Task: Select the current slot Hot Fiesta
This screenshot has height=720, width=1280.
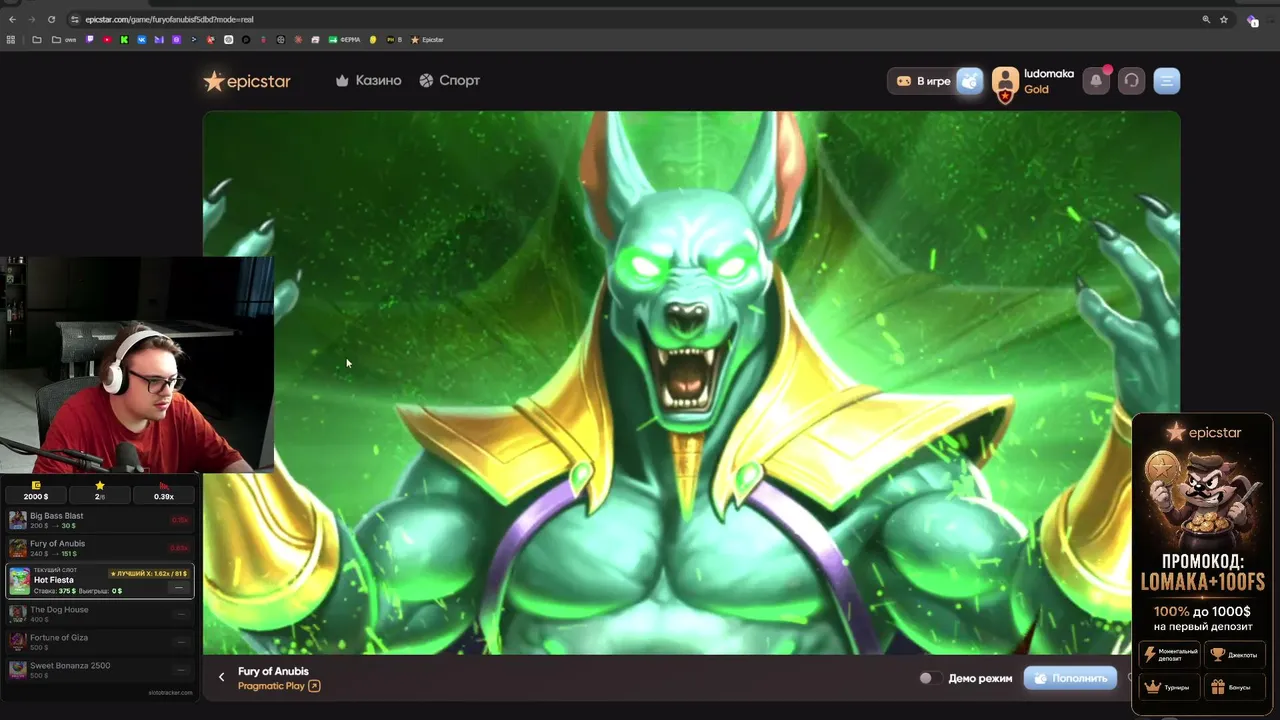Action: (x=100, y=581)
